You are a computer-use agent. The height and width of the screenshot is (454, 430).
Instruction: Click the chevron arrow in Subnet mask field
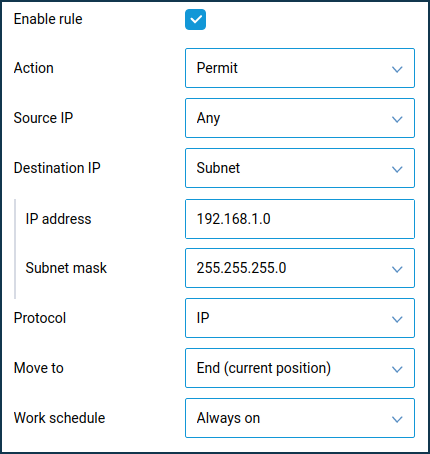[397, 269]
